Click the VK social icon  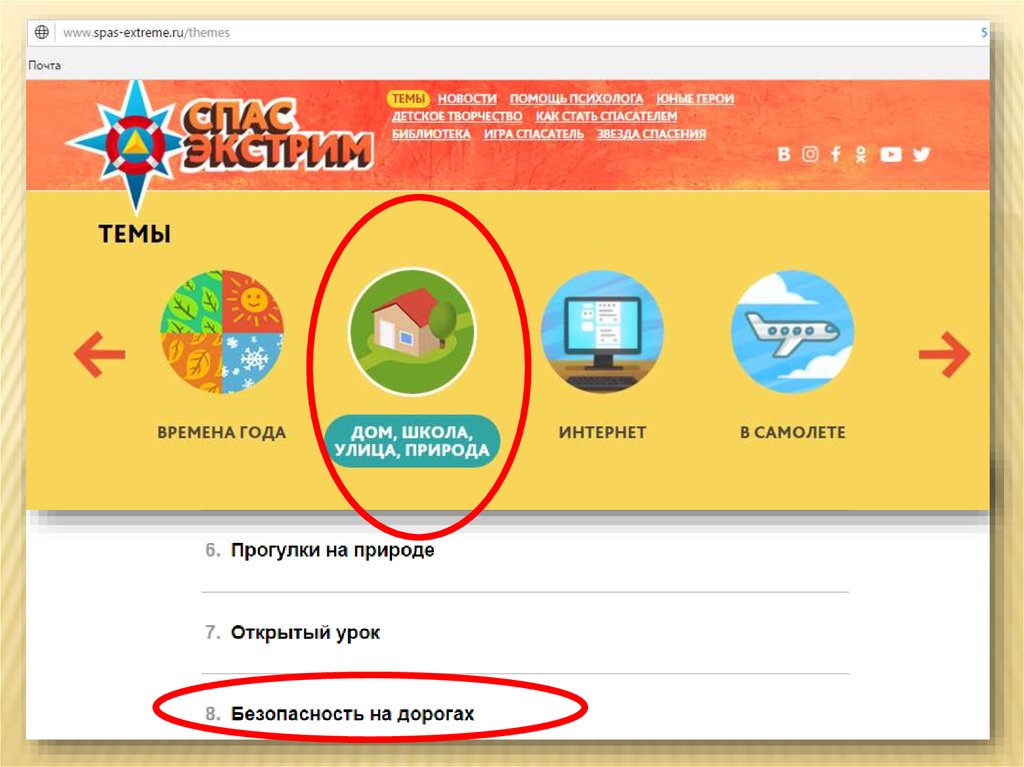click(x=784, y=154)
